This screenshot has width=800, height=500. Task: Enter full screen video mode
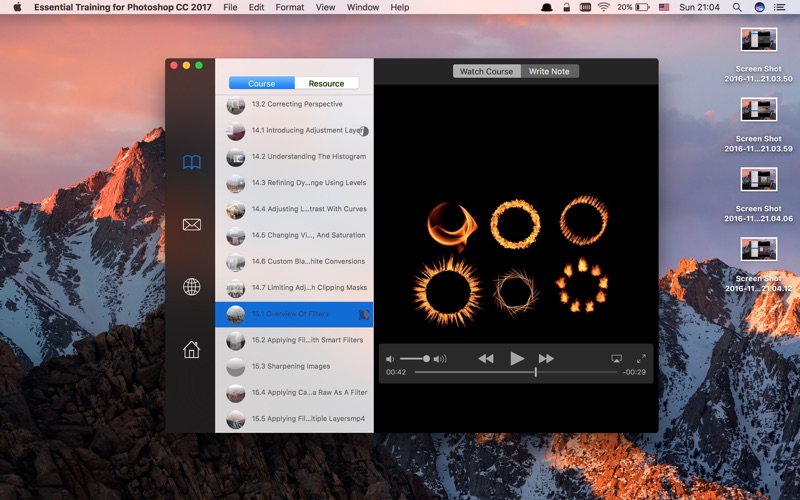click(x=641, y=359)
